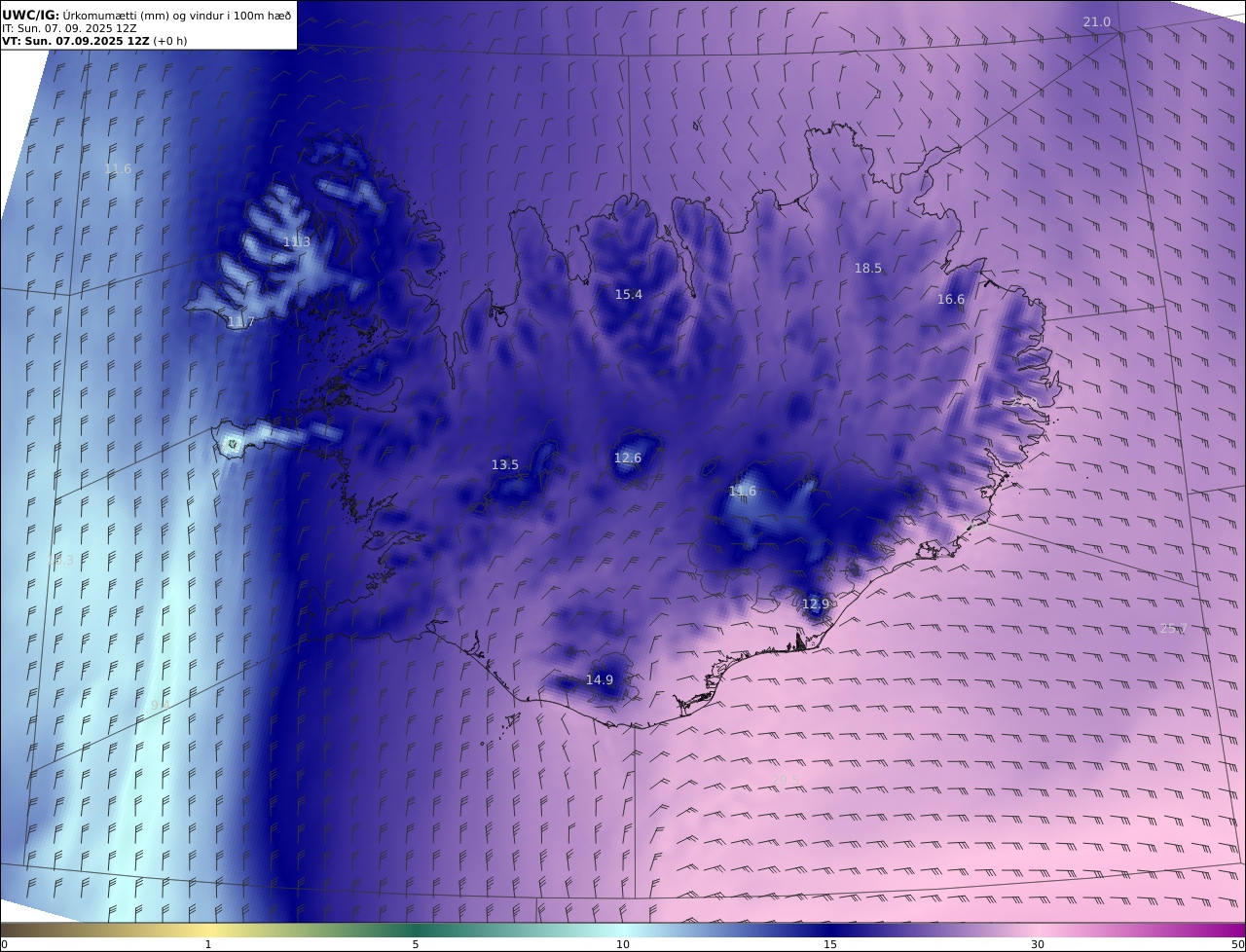
Task: Click the 13.5 value label
Action: [x=505, y=465]
